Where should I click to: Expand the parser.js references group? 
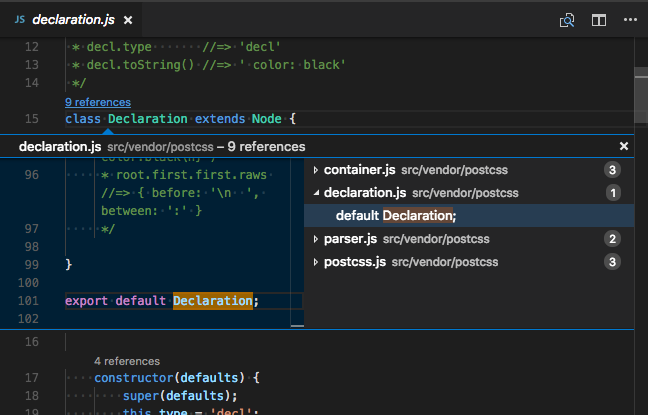tap(316, 239)
